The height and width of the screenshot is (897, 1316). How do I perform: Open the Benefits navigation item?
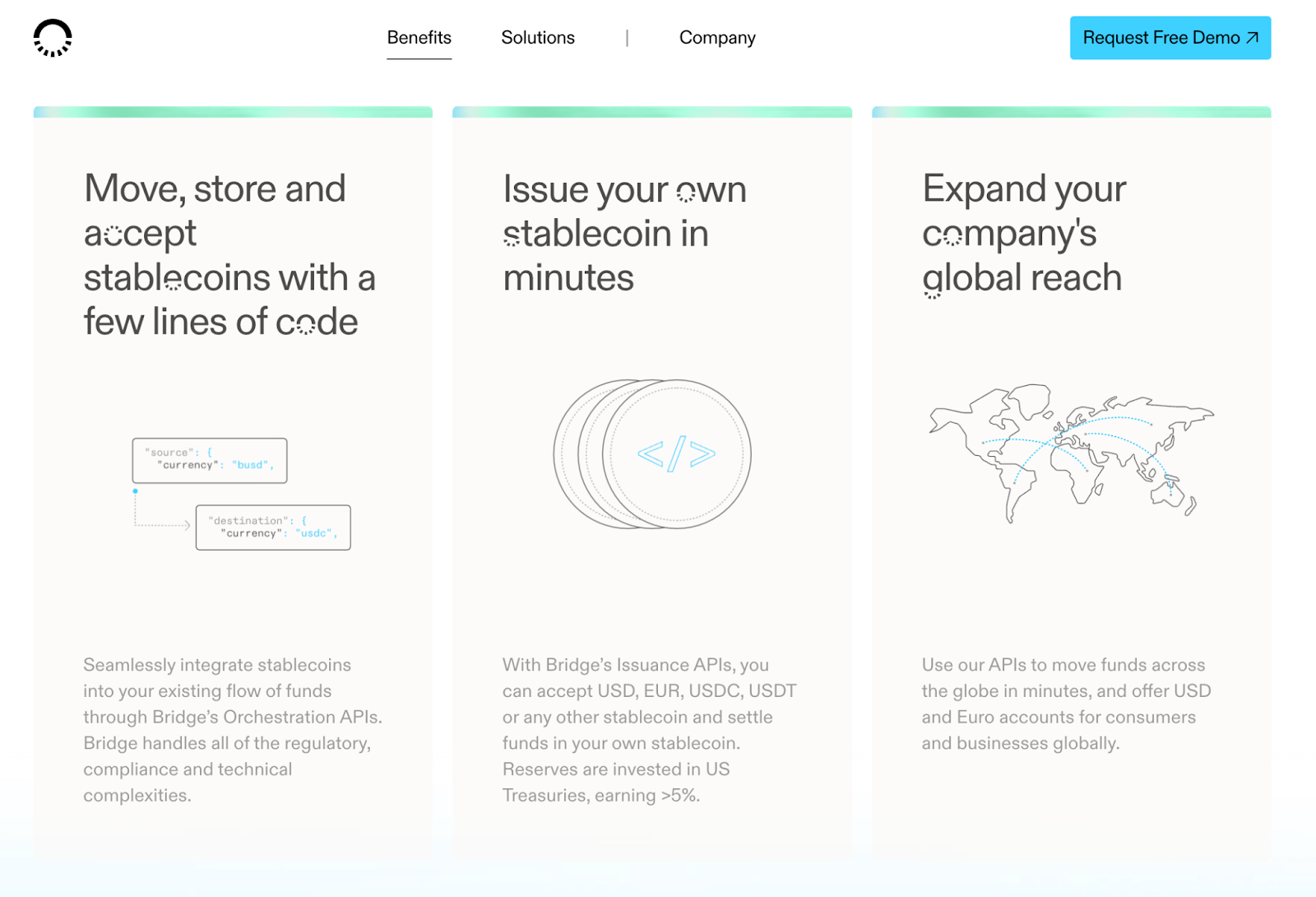point(419,37)
